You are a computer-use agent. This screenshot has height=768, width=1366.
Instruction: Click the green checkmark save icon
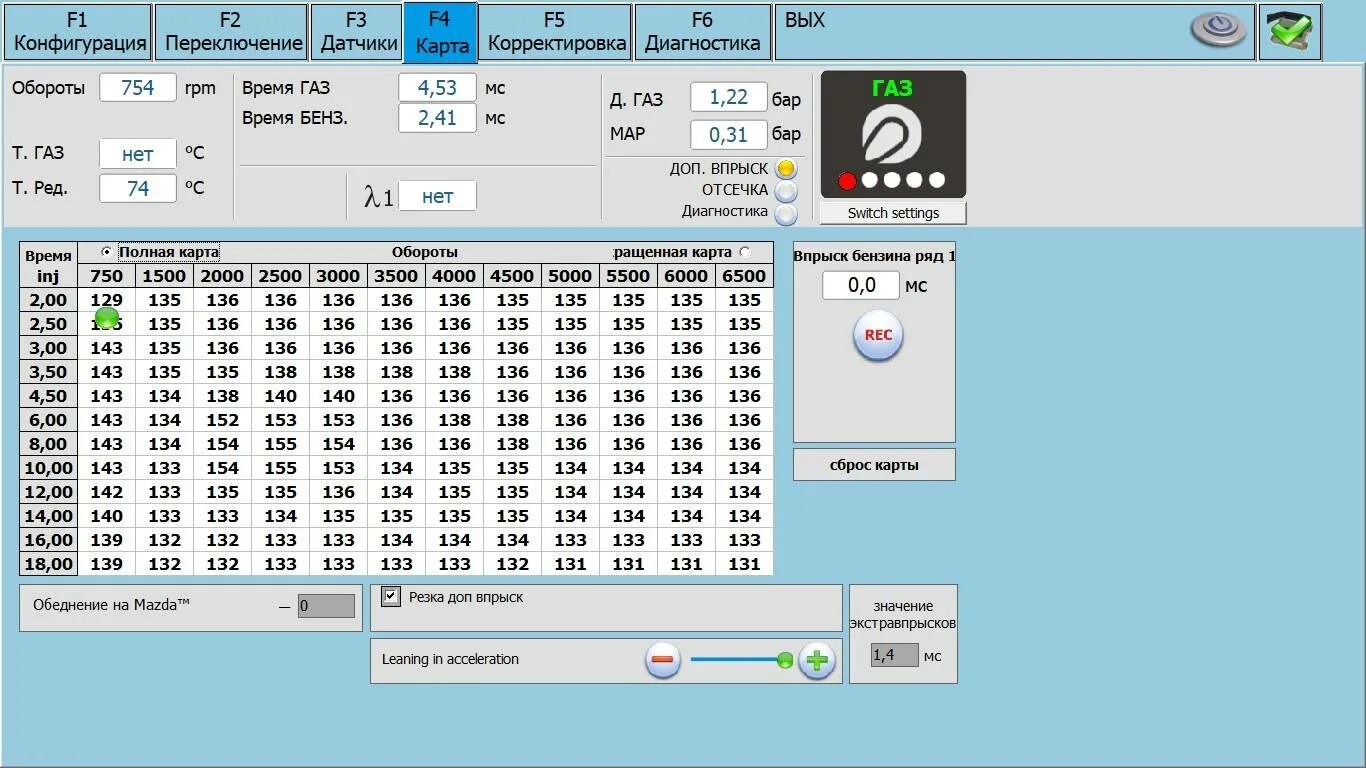[x=1290, y=32]
